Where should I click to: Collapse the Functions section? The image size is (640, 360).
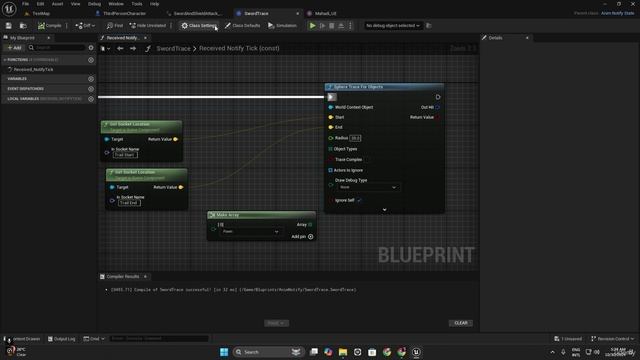point(5,60)
